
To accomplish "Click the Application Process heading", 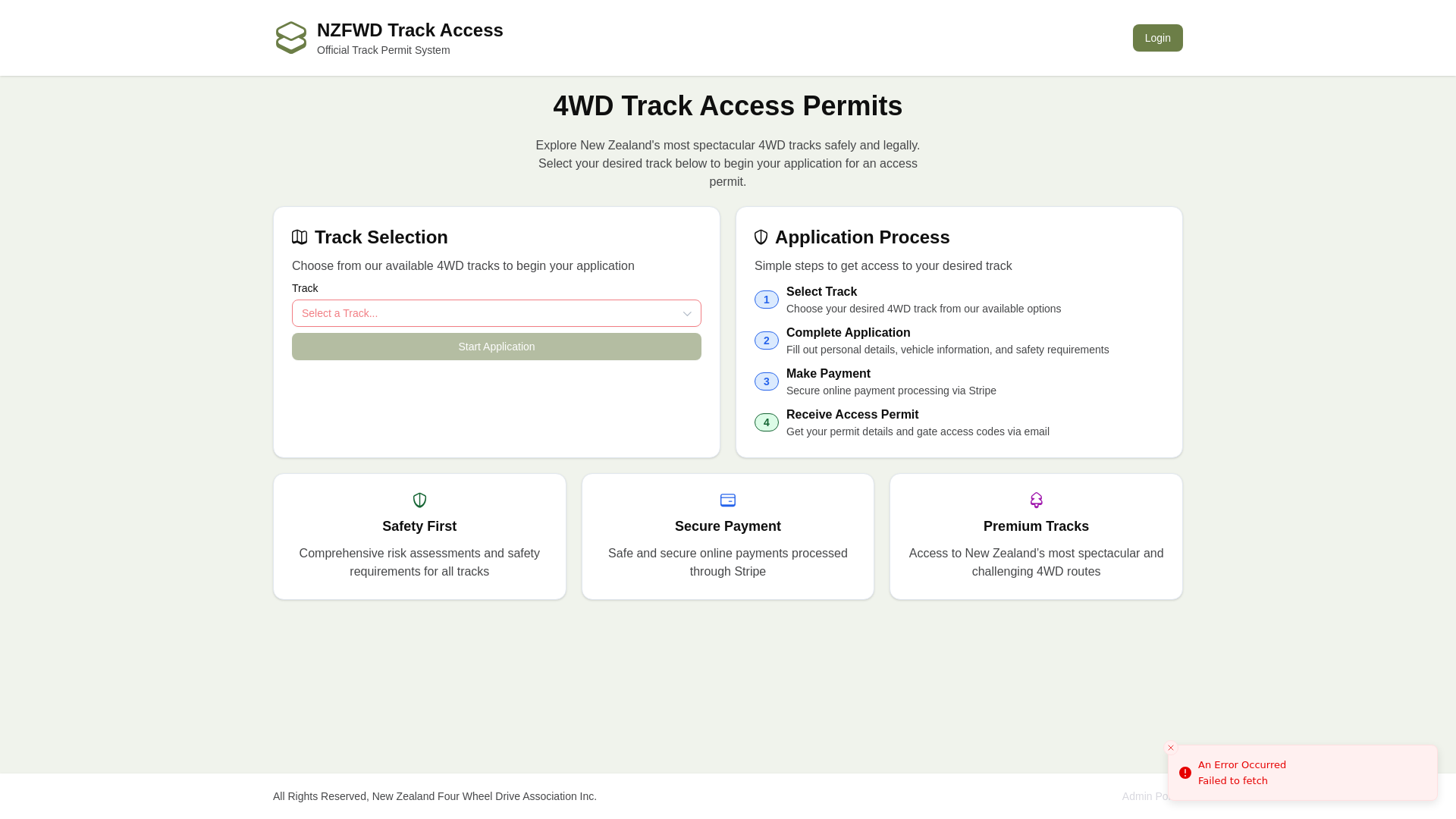I will [x=862, y=237].
